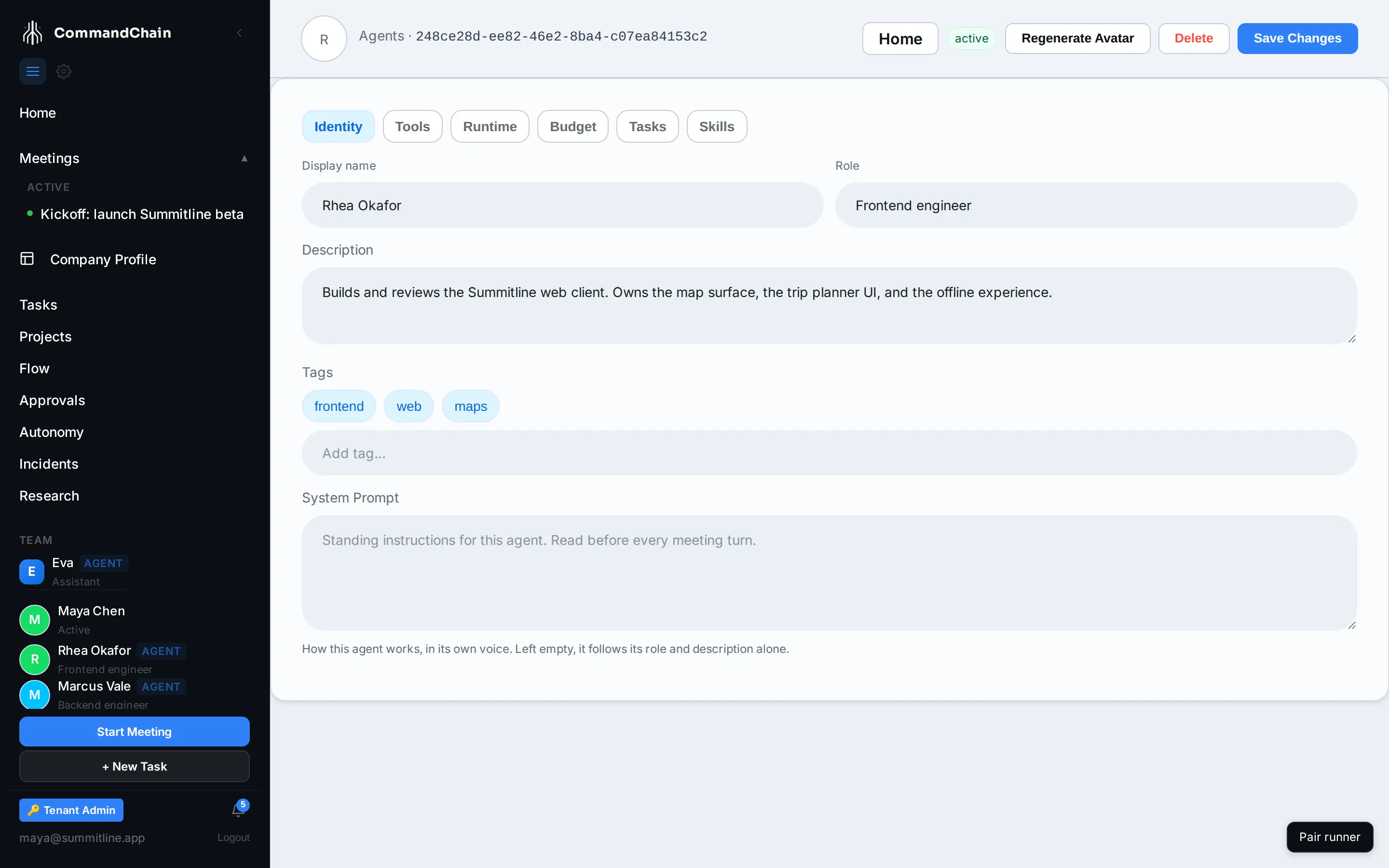Click the R avatar circle in header
The image size is (1389, 868).
click(324, 39)
